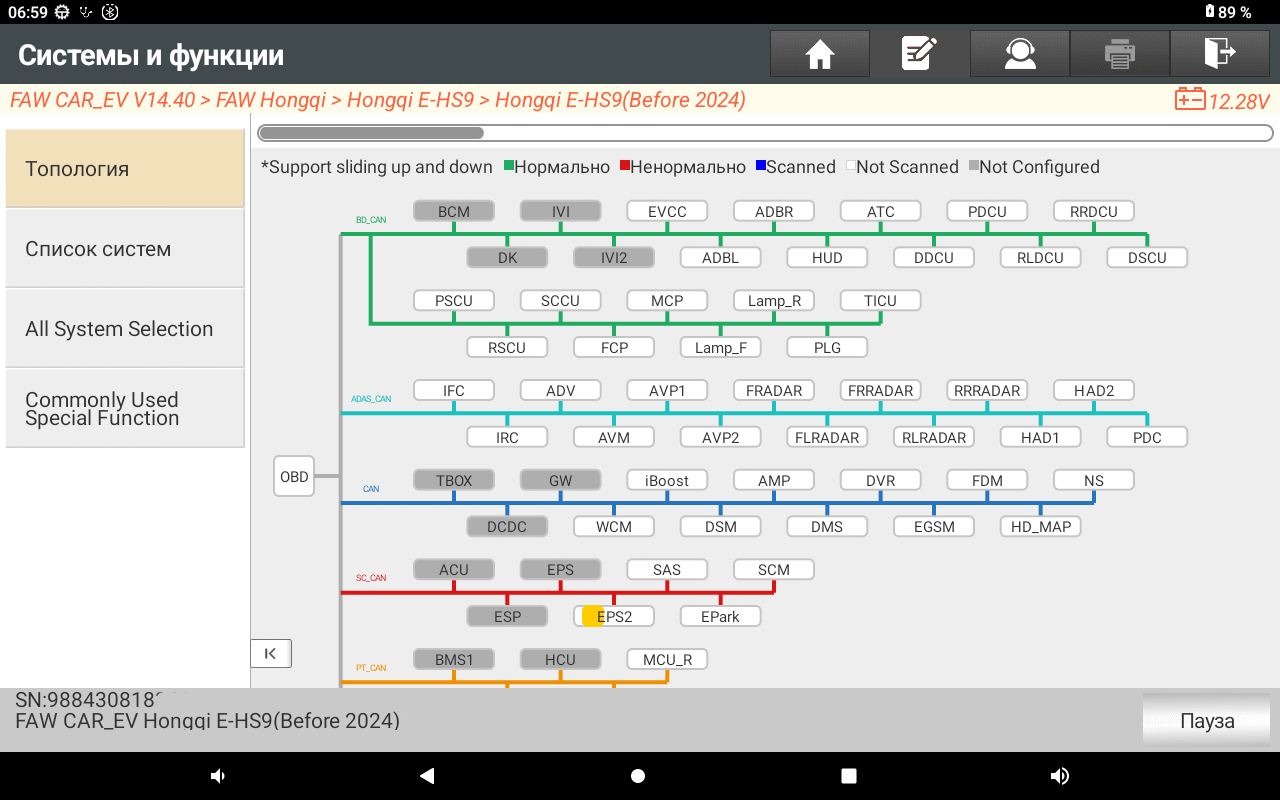Raise volume with right speaker icon

pyautogui.click(x=1060, y=776)
